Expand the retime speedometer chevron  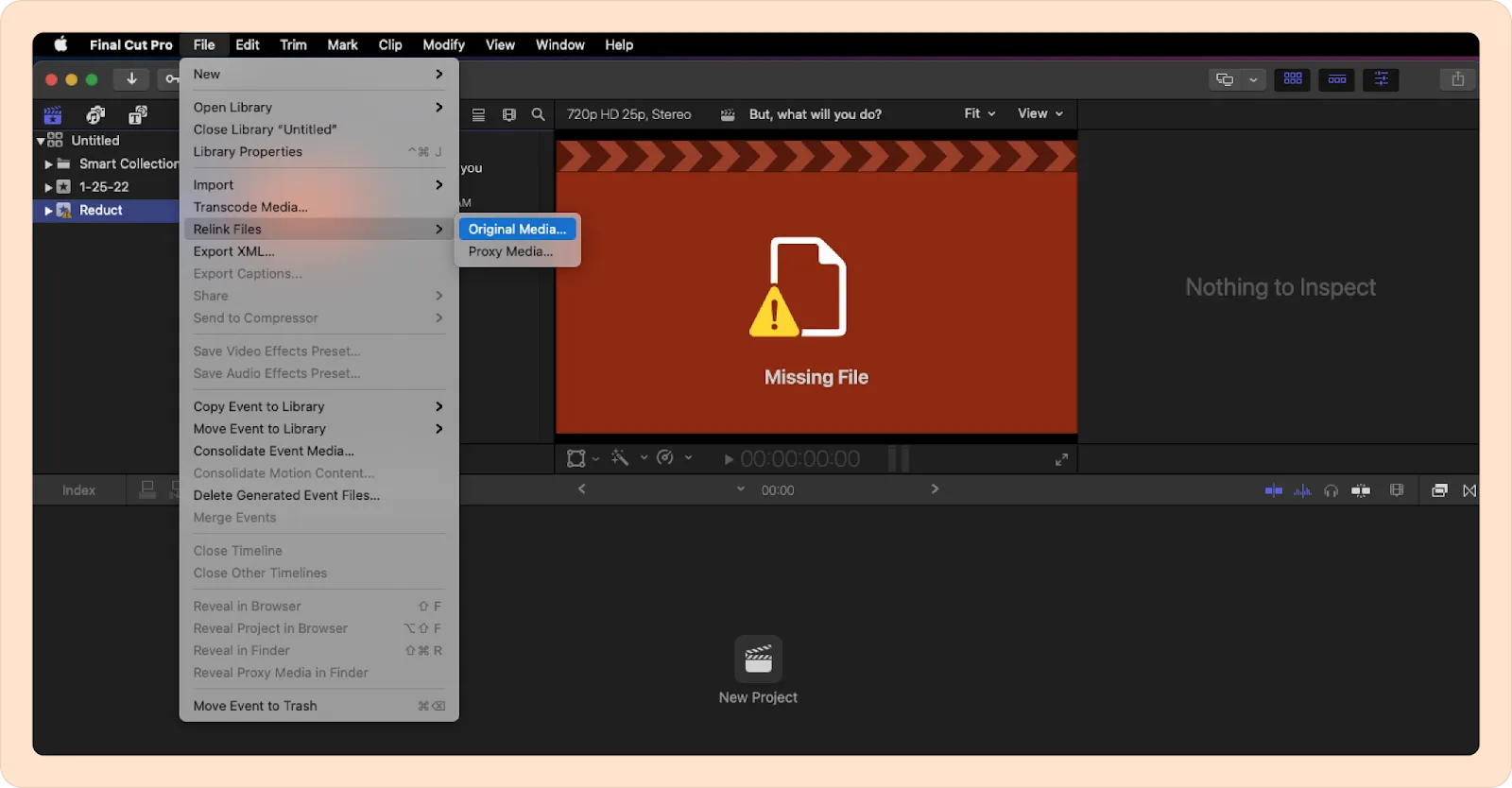[688, 457]
